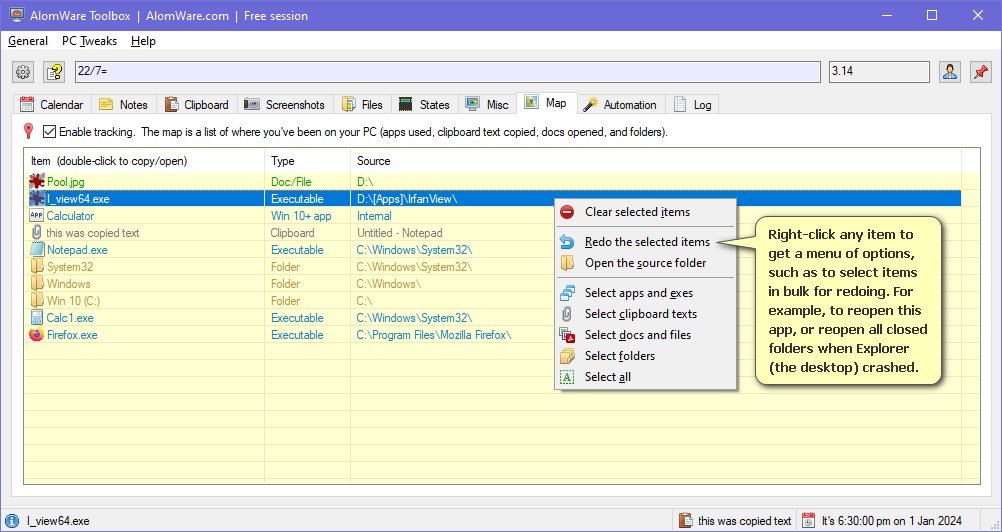Choose Select docs and files
1002x532 pixels.
tap(637, 335)
